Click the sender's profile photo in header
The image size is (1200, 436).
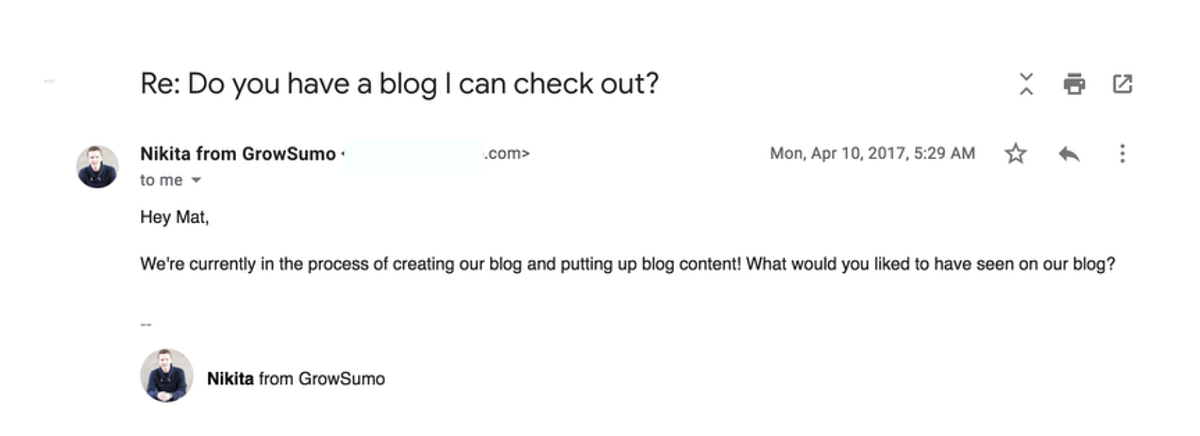(x=97, y=166)
